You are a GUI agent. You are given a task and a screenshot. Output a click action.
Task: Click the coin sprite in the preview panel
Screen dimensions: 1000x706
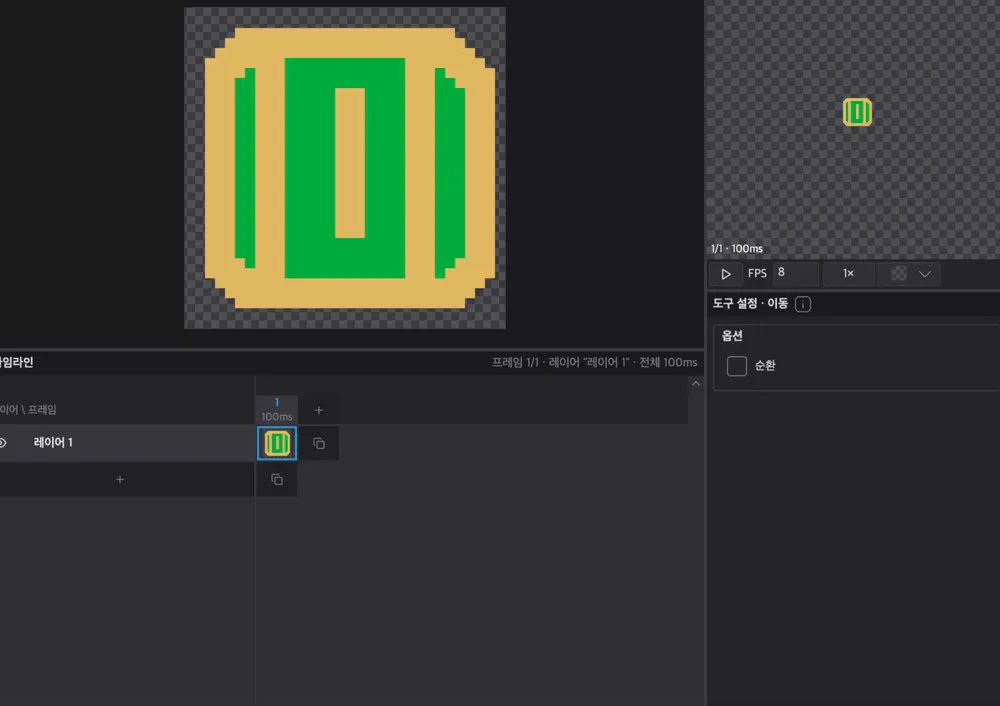(857, 112)
